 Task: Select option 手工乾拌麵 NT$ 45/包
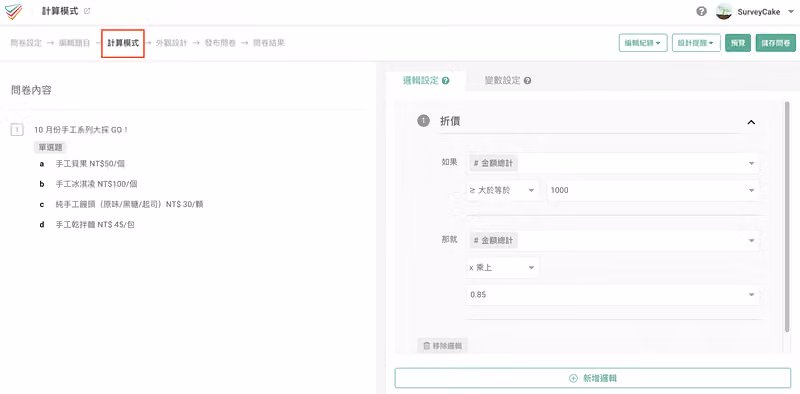point(94,224)
